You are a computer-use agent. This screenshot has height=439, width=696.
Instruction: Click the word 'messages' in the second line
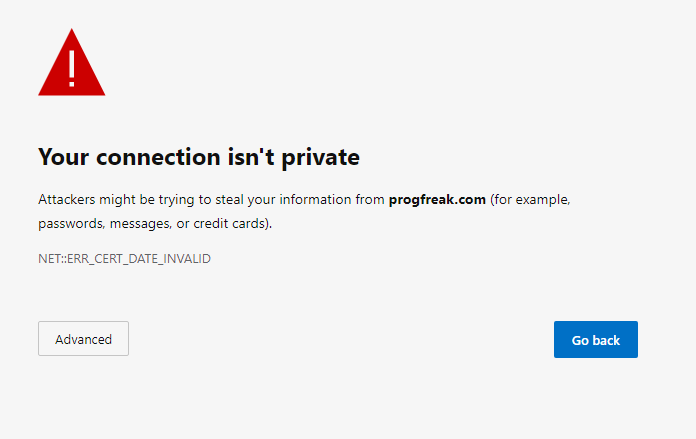coord(140,224)
